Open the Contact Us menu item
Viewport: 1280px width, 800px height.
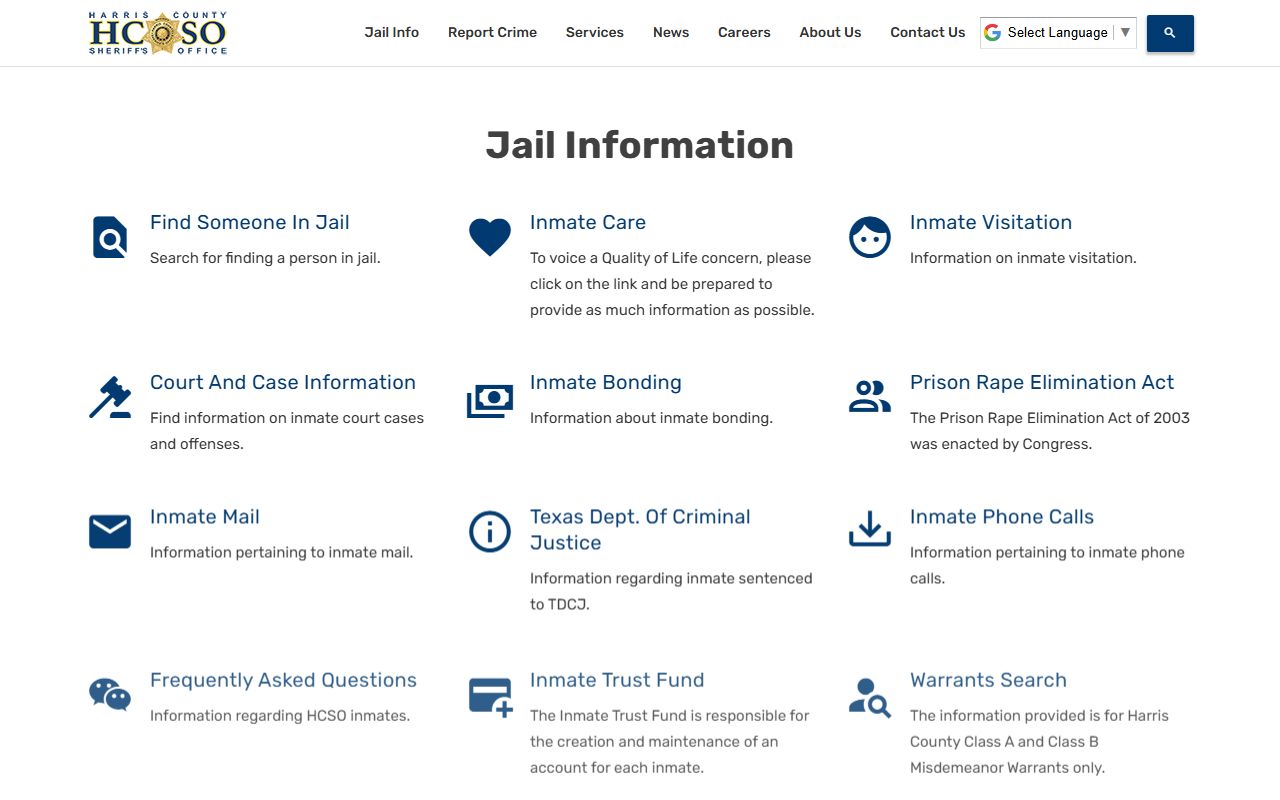click(928, 32)
